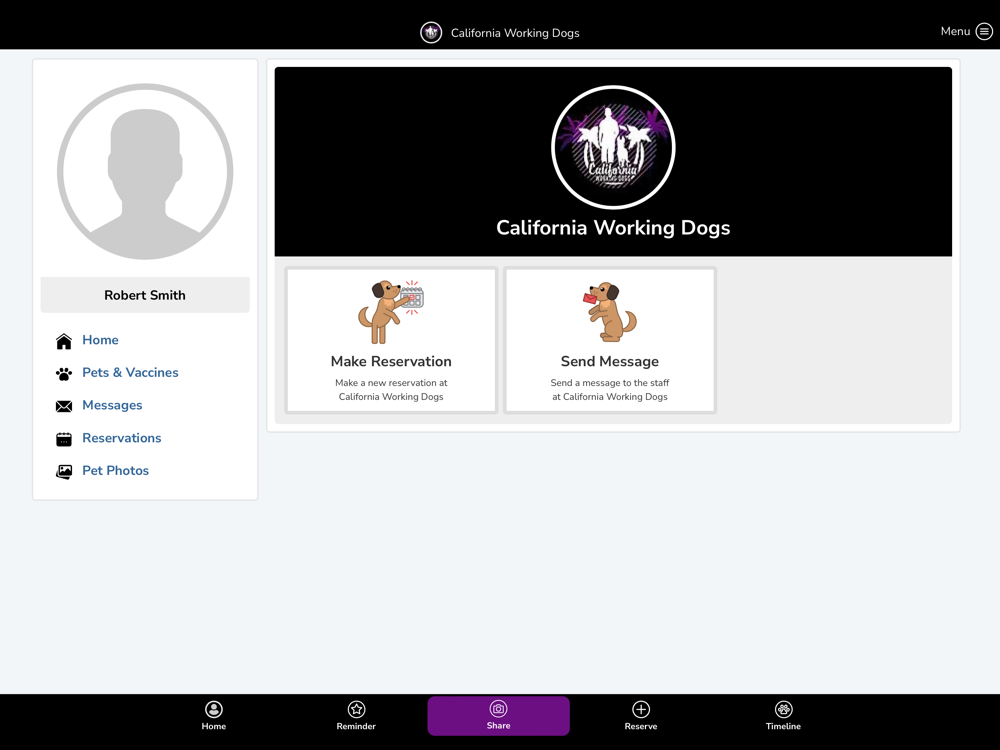This screenshot has height=750, width=1000.
Task: Open the Messages link
Action: pos(112,405)
